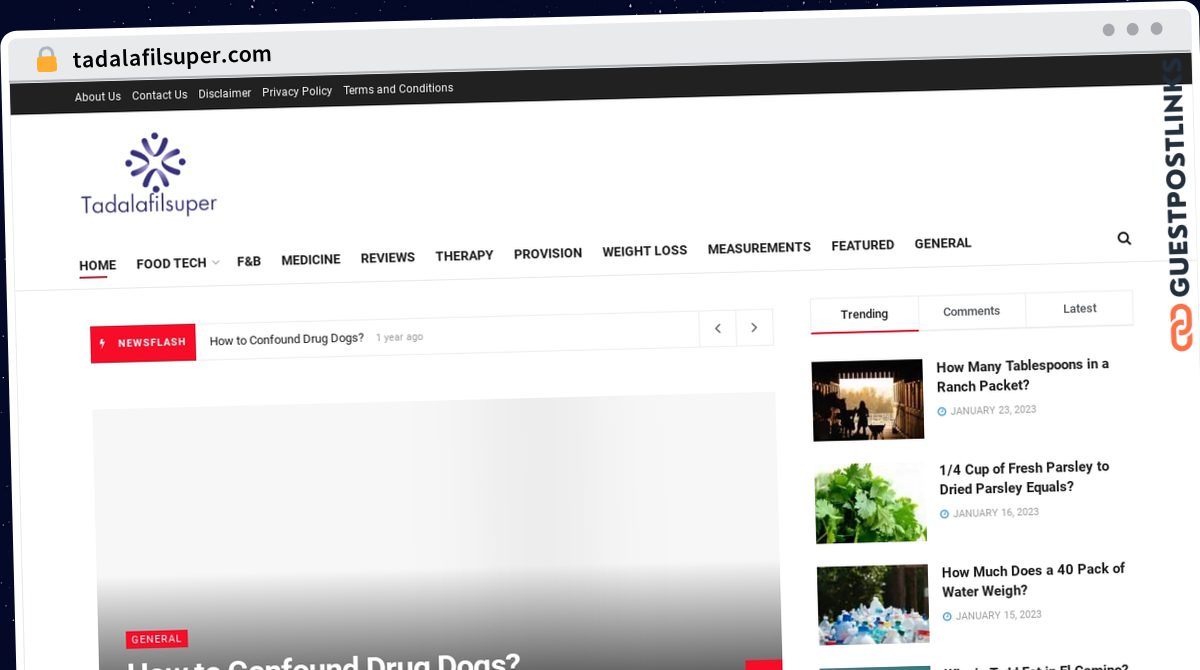This screenshot has height=670, width=1200.
Task: Open the Medicine category
Action: [x=311, y=259]
